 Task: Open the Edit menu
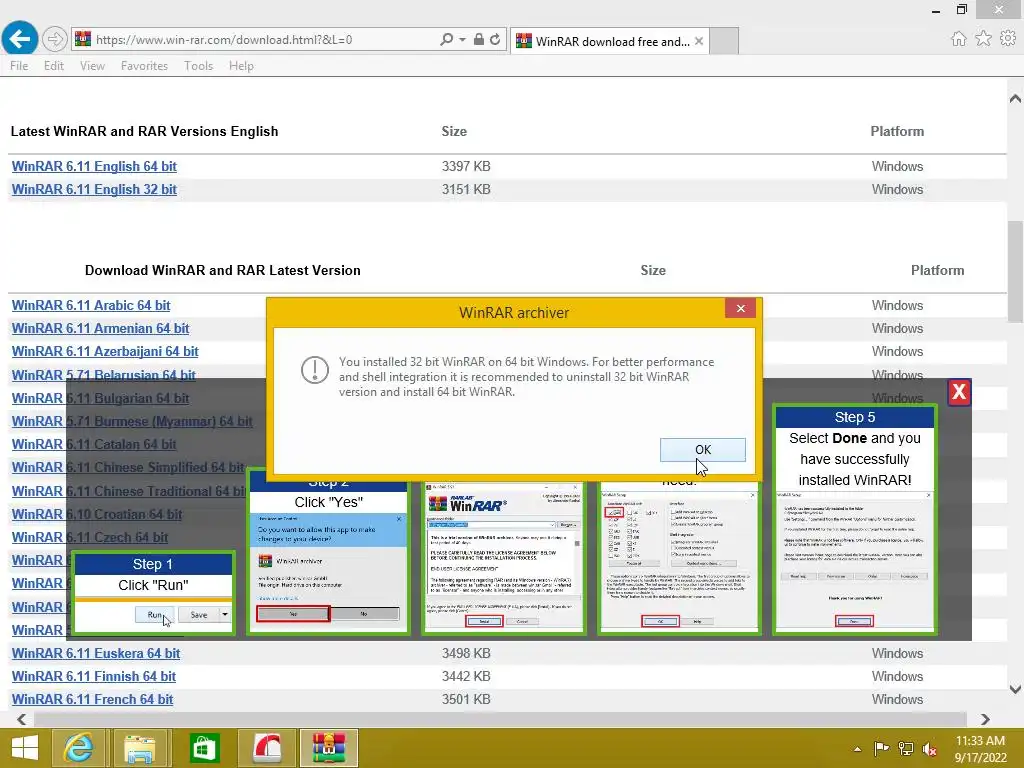coord(54,66)
